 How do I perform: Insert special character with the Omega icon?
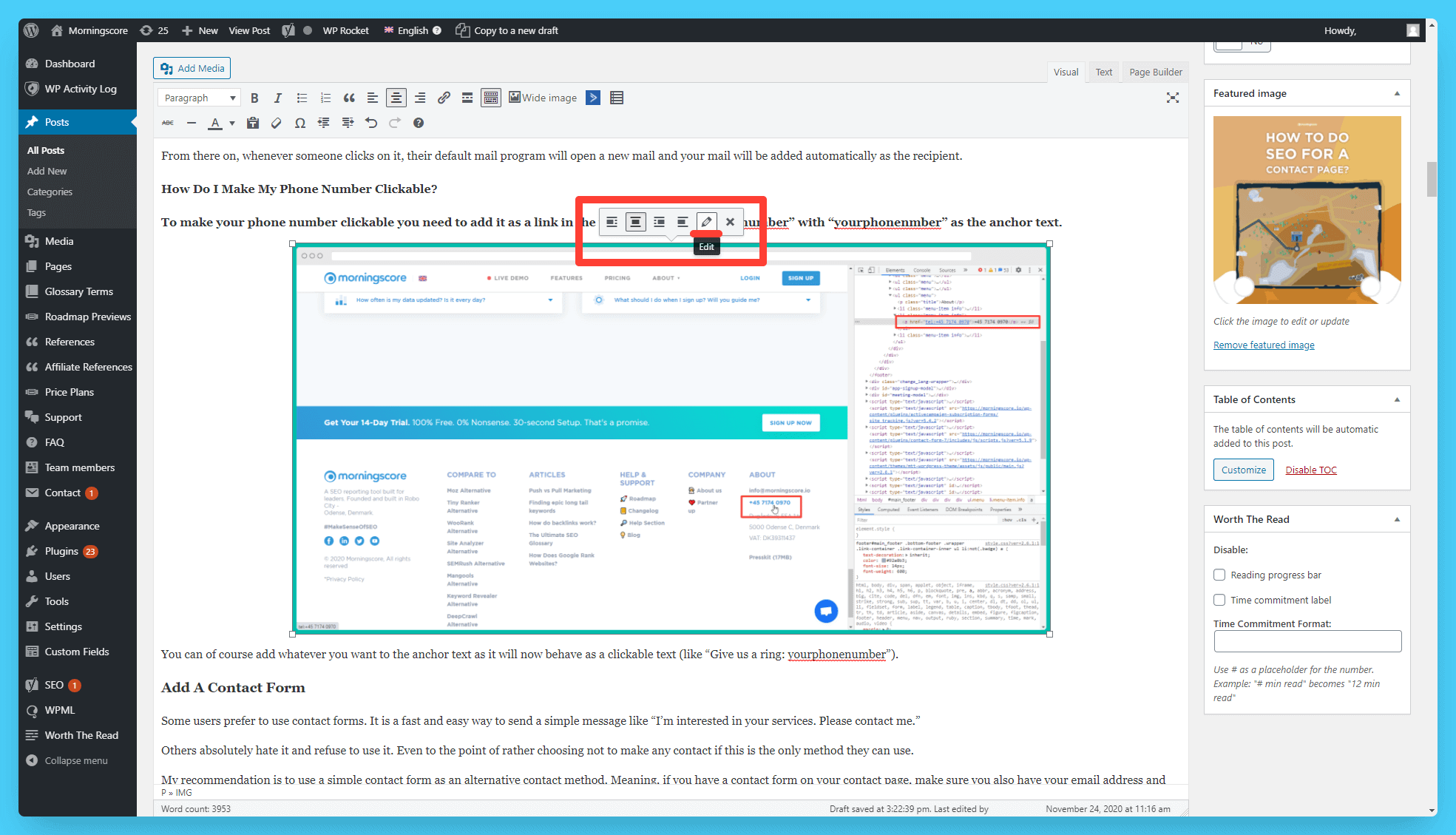coord(300,123)
